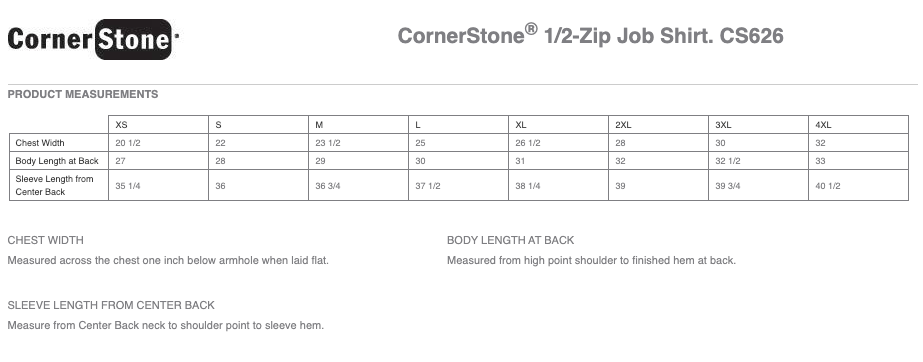Click the 3XL body length value 32 1/2

(728, 161)
